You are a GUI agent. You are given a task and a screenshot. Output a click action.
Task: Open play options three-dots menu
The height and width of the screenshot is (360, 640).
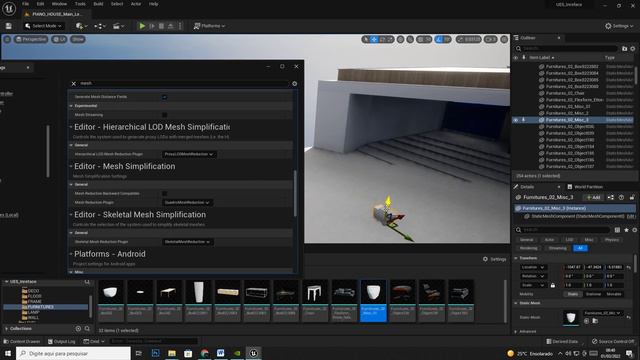(180, 26)
